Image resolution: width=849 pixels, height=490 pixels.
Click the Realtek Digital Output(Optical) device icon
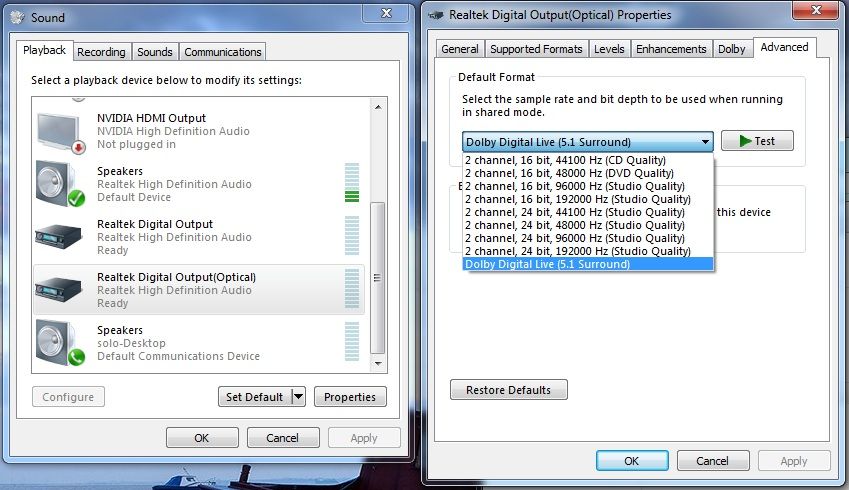pyautogui.click(x=58, y=289)
